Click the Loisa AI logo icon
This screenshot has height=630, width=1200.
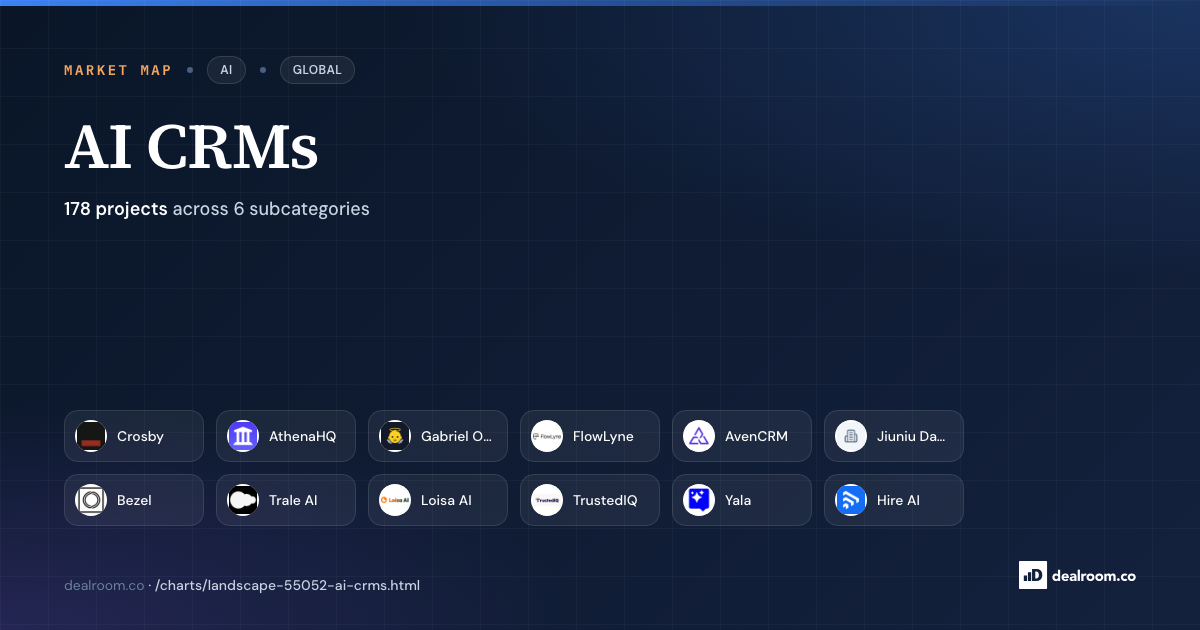(395, 500)
